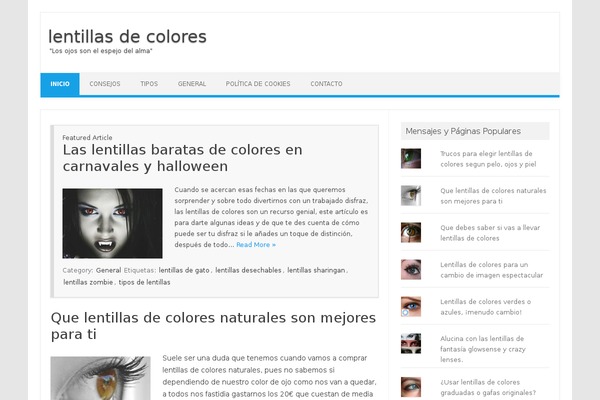600x400 pixels.
Task: Open Política de Cookies page
Action: coord(258,84)
